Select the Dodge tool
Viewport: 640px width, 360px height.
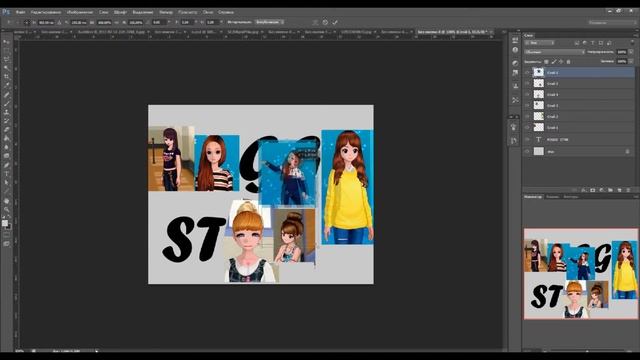coord(6,156)
